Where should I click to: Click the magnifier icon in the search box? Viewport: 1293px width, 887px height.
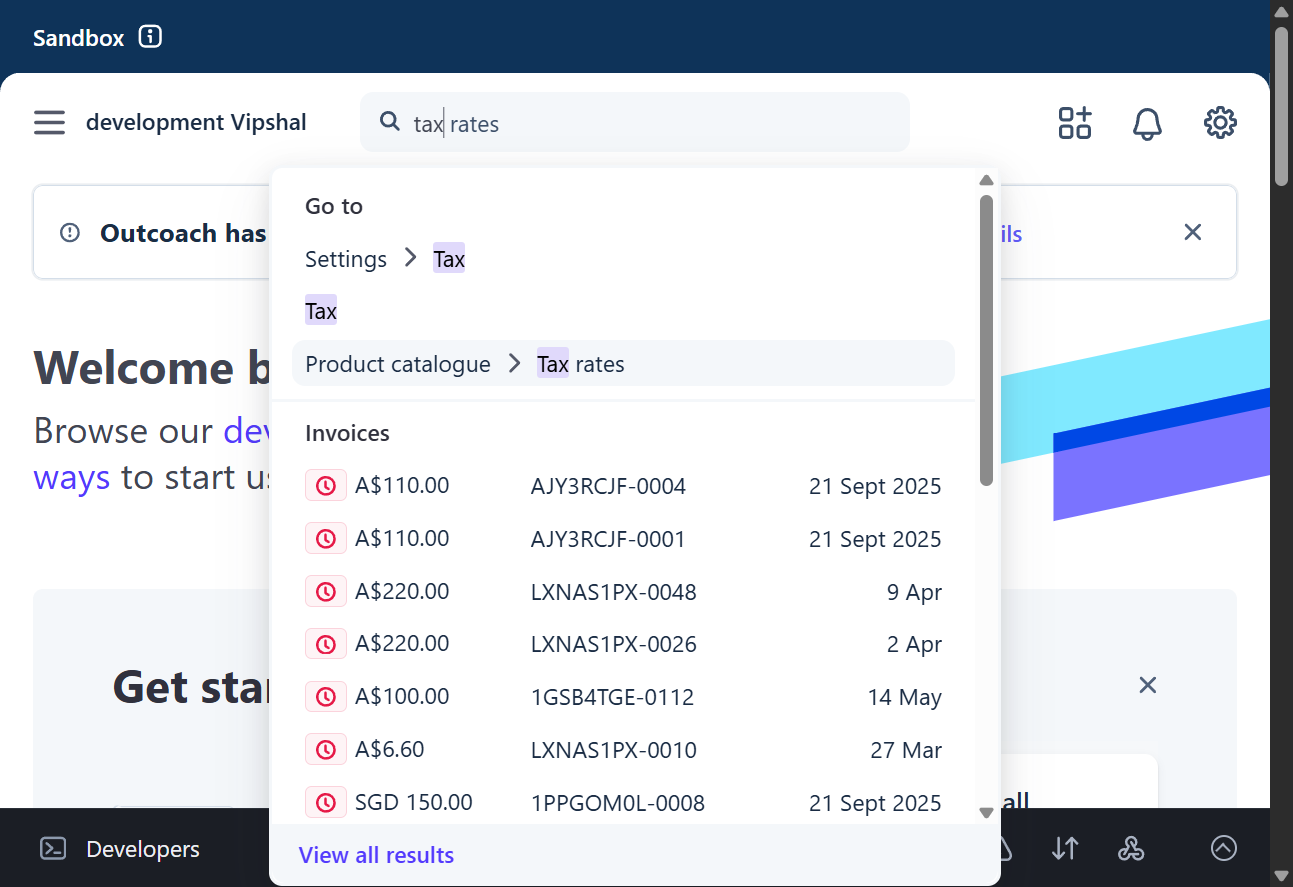click(x=390, y=122)
